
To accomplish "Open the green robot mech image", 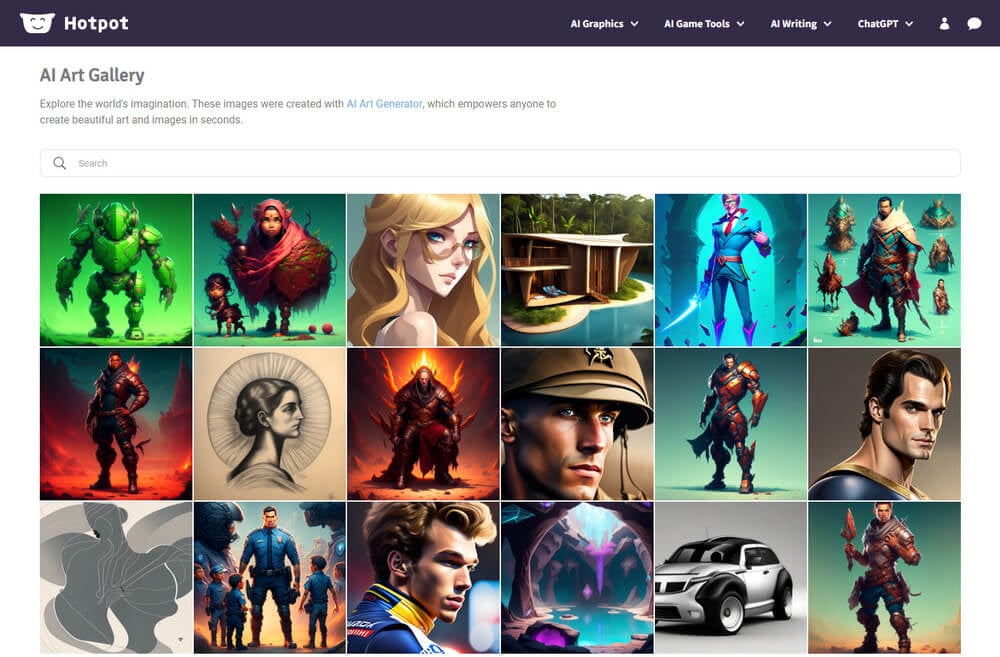I will pyautogui.click(x=116, y=270).
